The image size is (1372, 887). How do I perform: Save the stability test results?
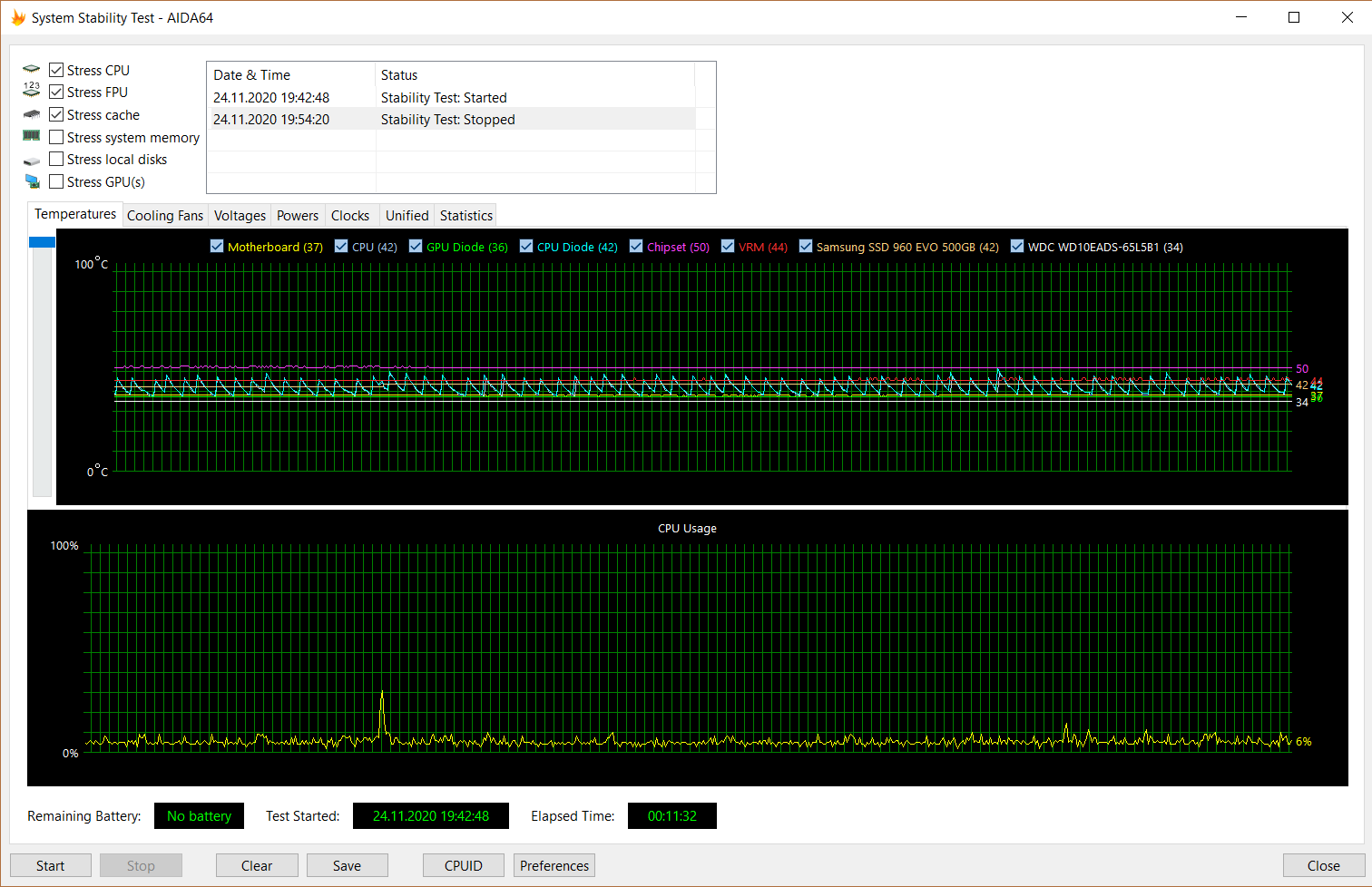pyautogui.click(x=347, y=865)
